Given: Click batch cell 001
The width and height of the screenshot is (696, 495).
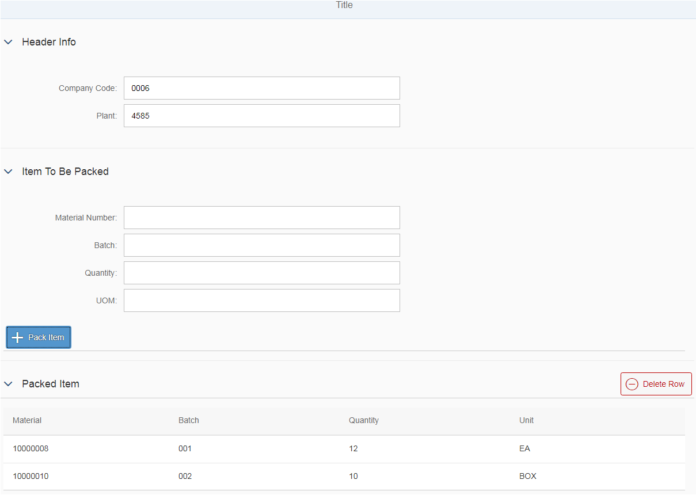Looking at the screenshot, I should click(x=185, y=449).
